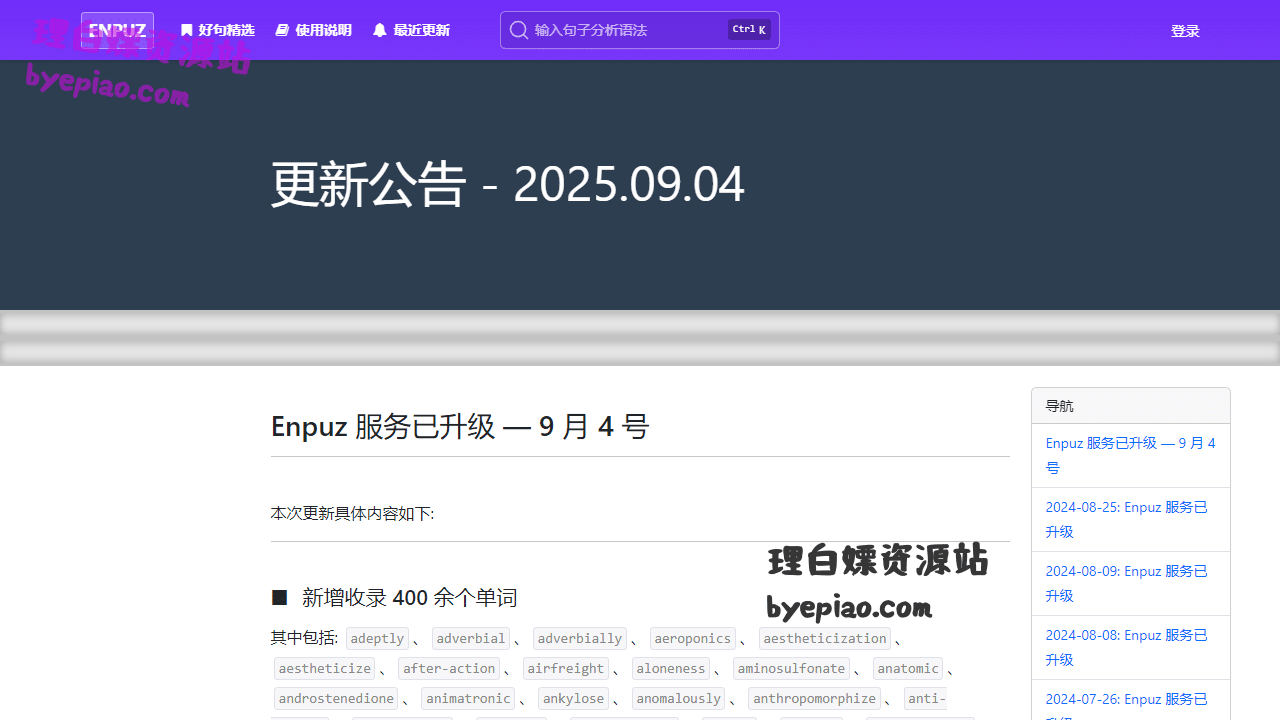Click the bookmark icon beside 好句精选
Image resolution: width=1280 pixels, height=720 pixels.
[186, 31]
